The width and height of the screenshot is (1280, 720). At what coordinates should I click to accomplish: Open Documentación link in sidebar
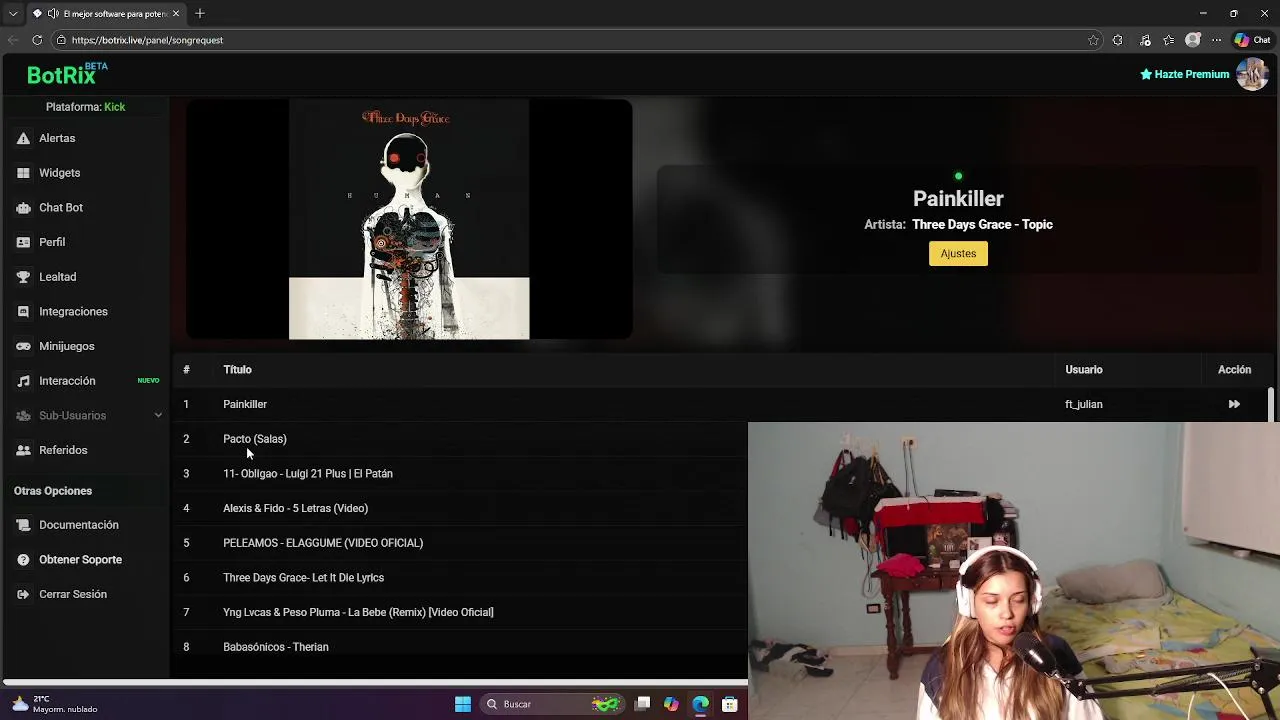(x=79, y=525)
